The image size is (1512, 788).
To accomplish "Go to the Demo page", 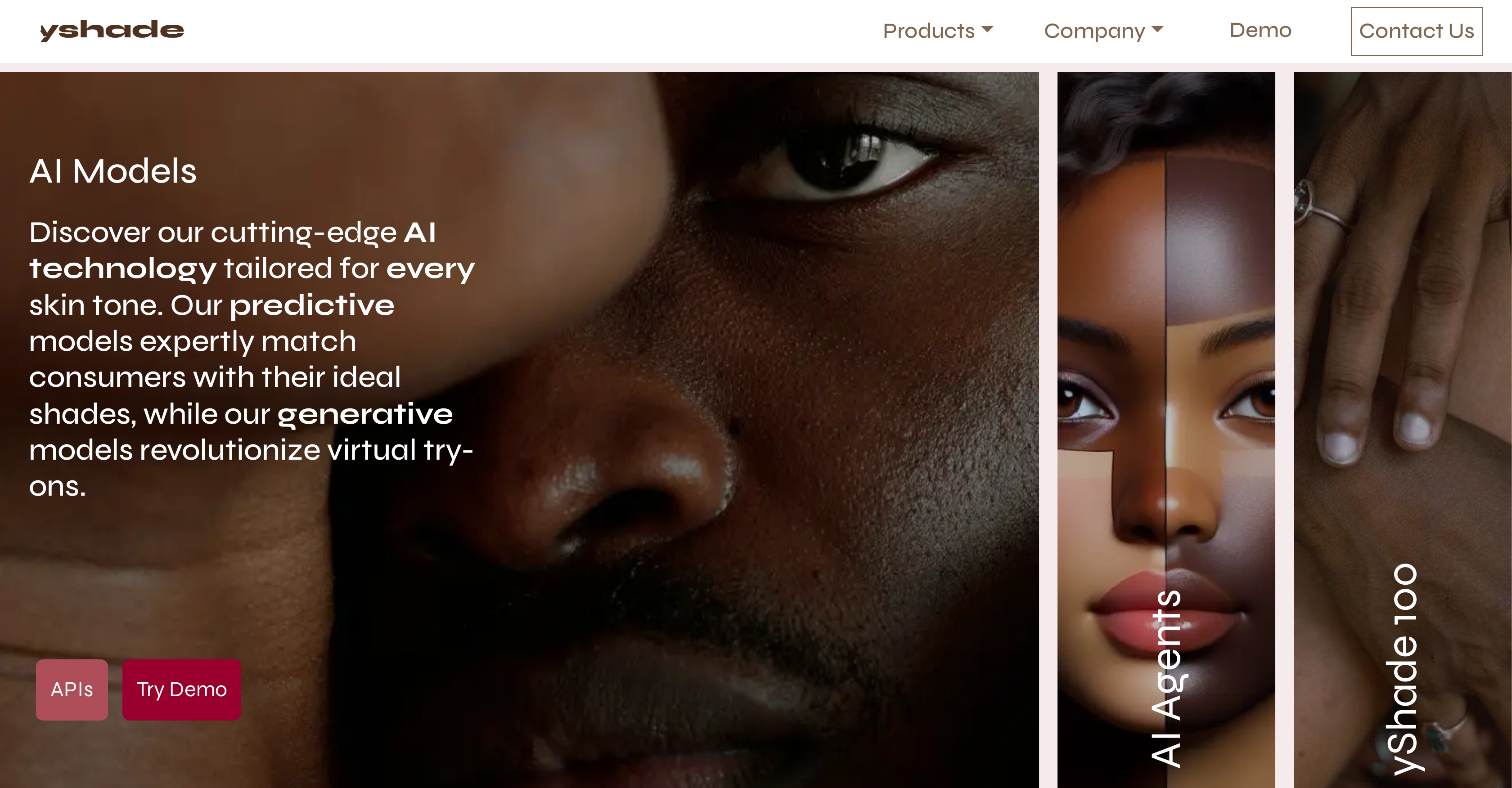I will point(1260,30).
